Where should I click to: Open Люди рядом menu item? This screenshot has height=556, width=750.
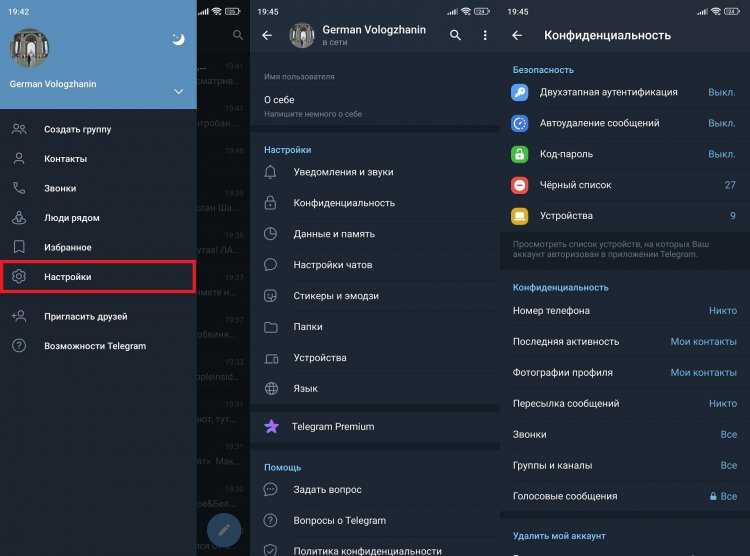click(x=98, y=218)
